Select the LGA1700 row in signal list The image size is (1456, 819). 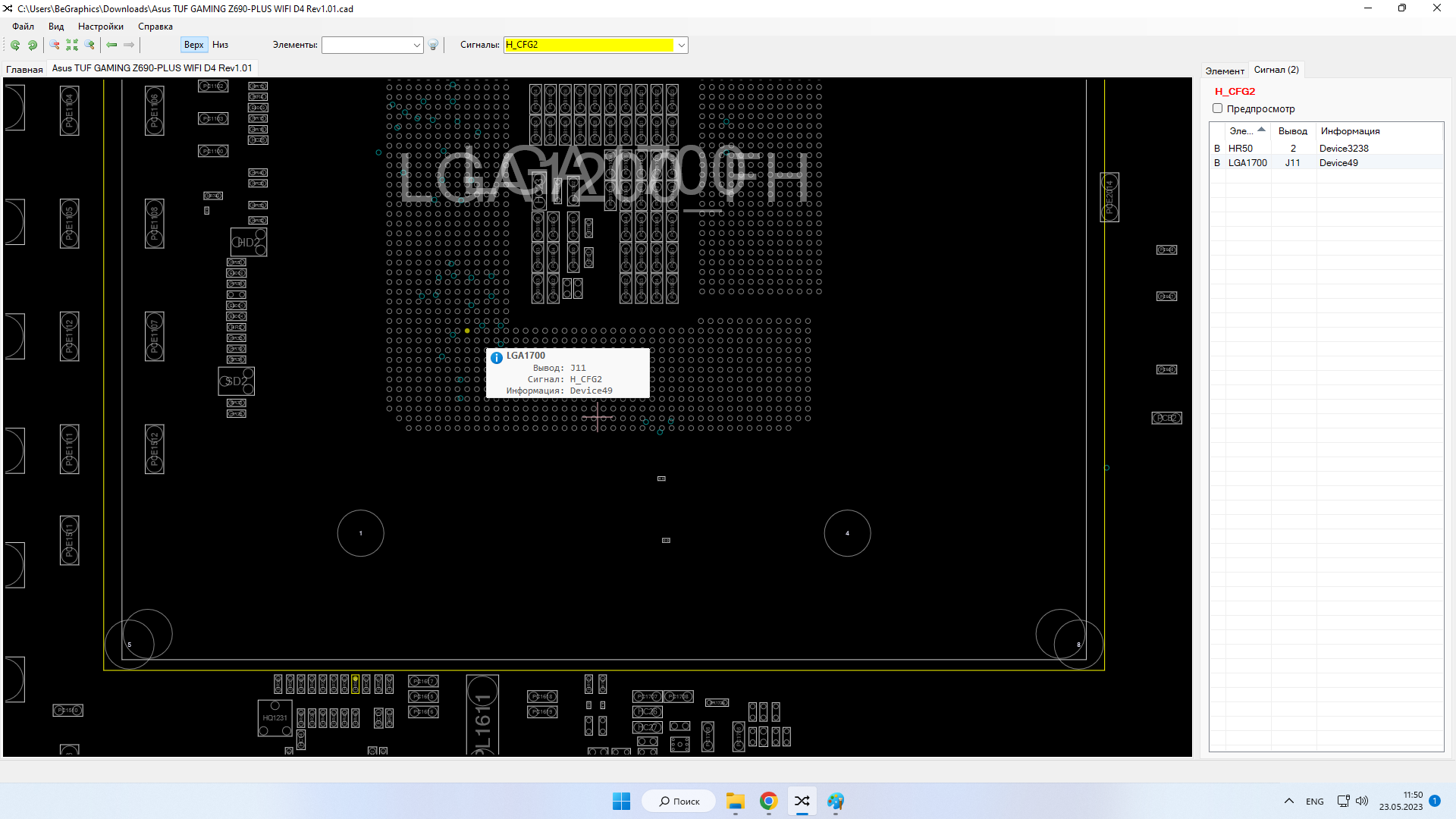pos(1326,163)
